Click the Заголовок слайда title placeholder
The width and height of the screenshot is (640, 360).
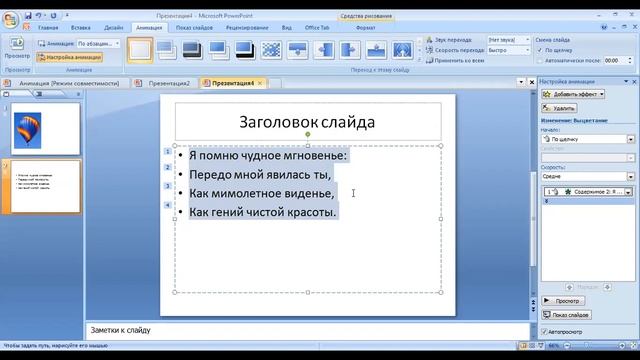(308, 122)
